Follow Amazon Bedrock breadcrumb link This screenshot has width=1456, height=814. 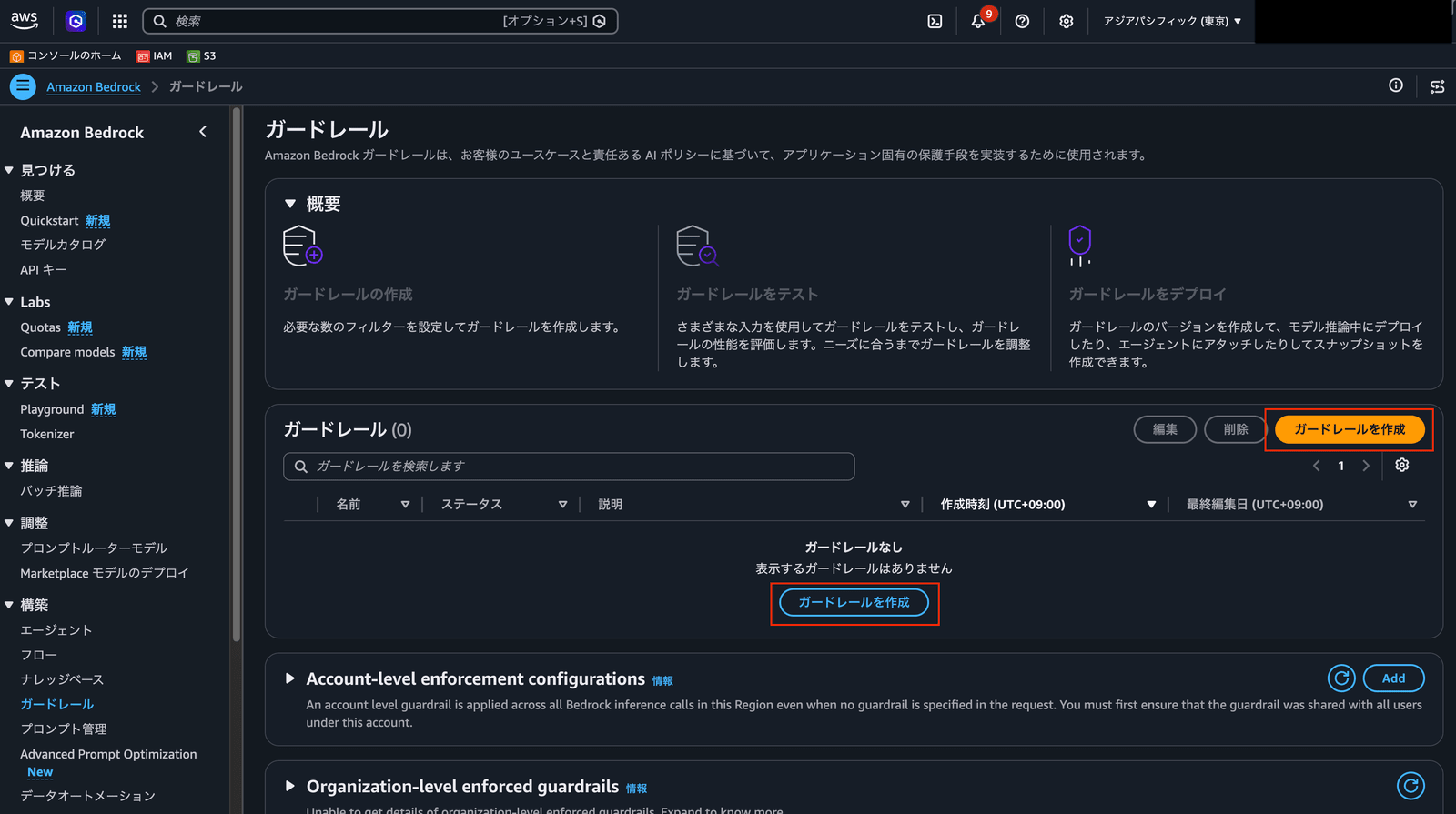94,86
